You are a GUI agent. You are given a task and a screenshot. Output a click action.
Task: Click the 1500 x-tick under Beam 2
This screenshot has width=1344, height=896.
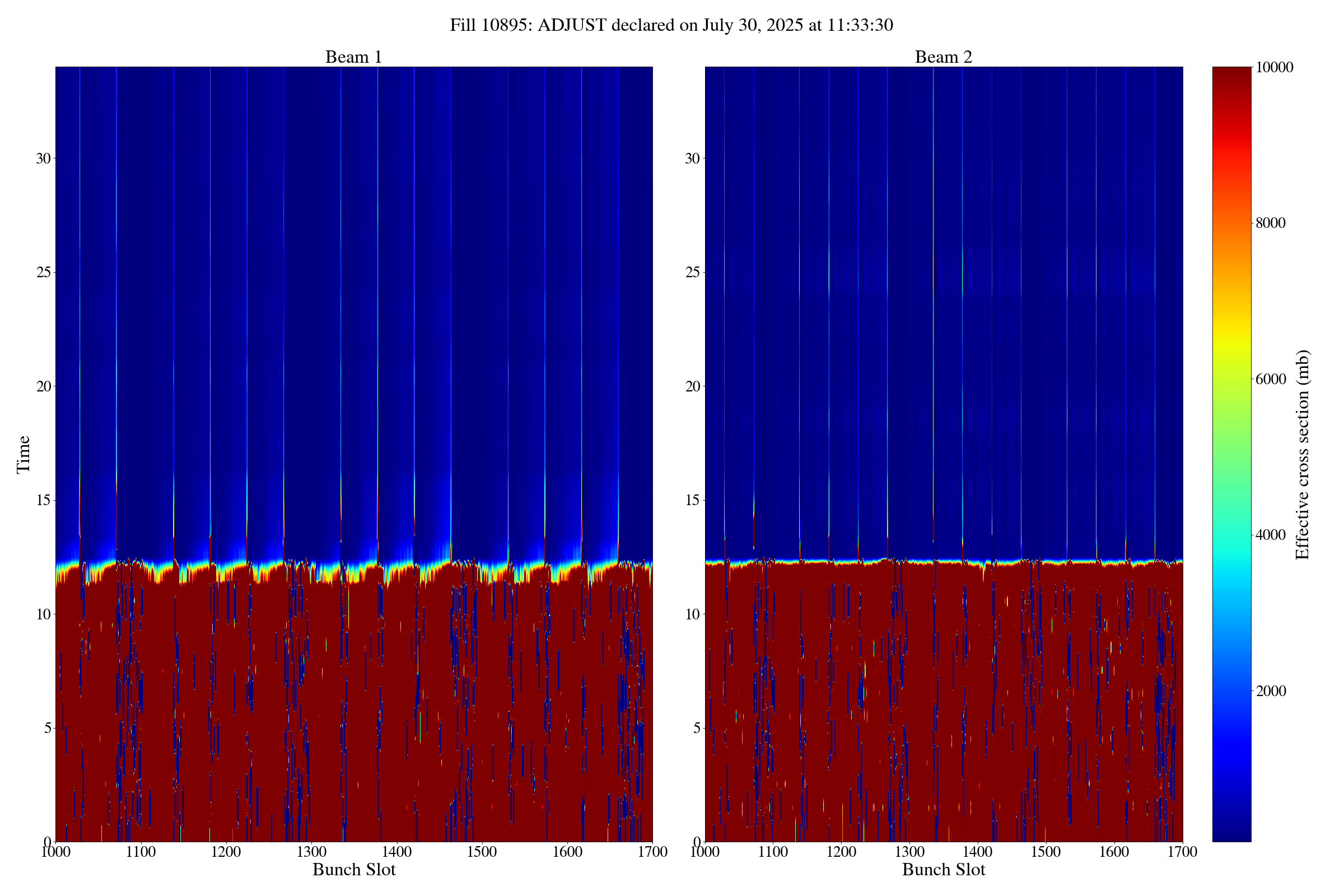[x=1046, y=852]
